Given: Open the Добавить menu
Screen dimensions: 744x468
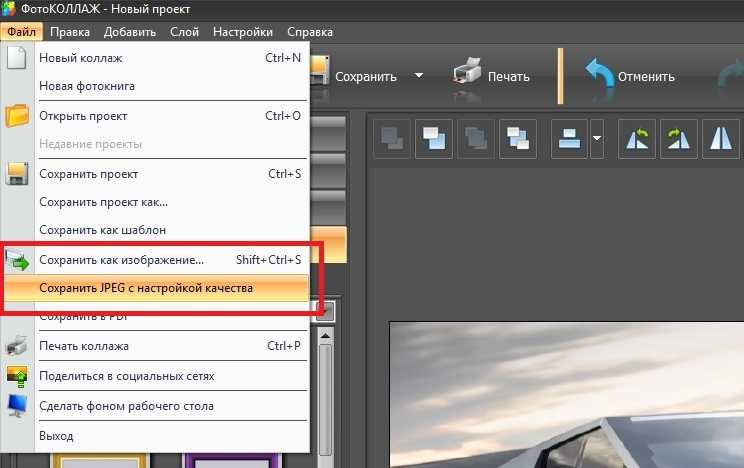Looking at the screenshot, I should coord(130,32).
